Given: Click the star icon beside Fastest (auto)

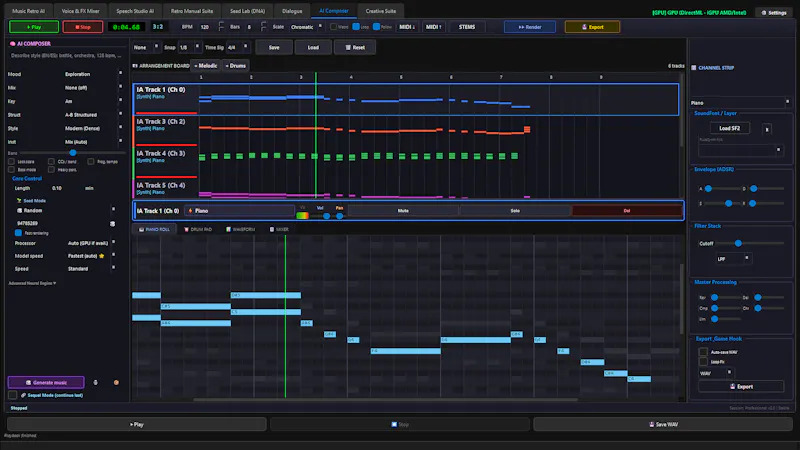Looking at the screenshot, I should click(x=102, y=256).
